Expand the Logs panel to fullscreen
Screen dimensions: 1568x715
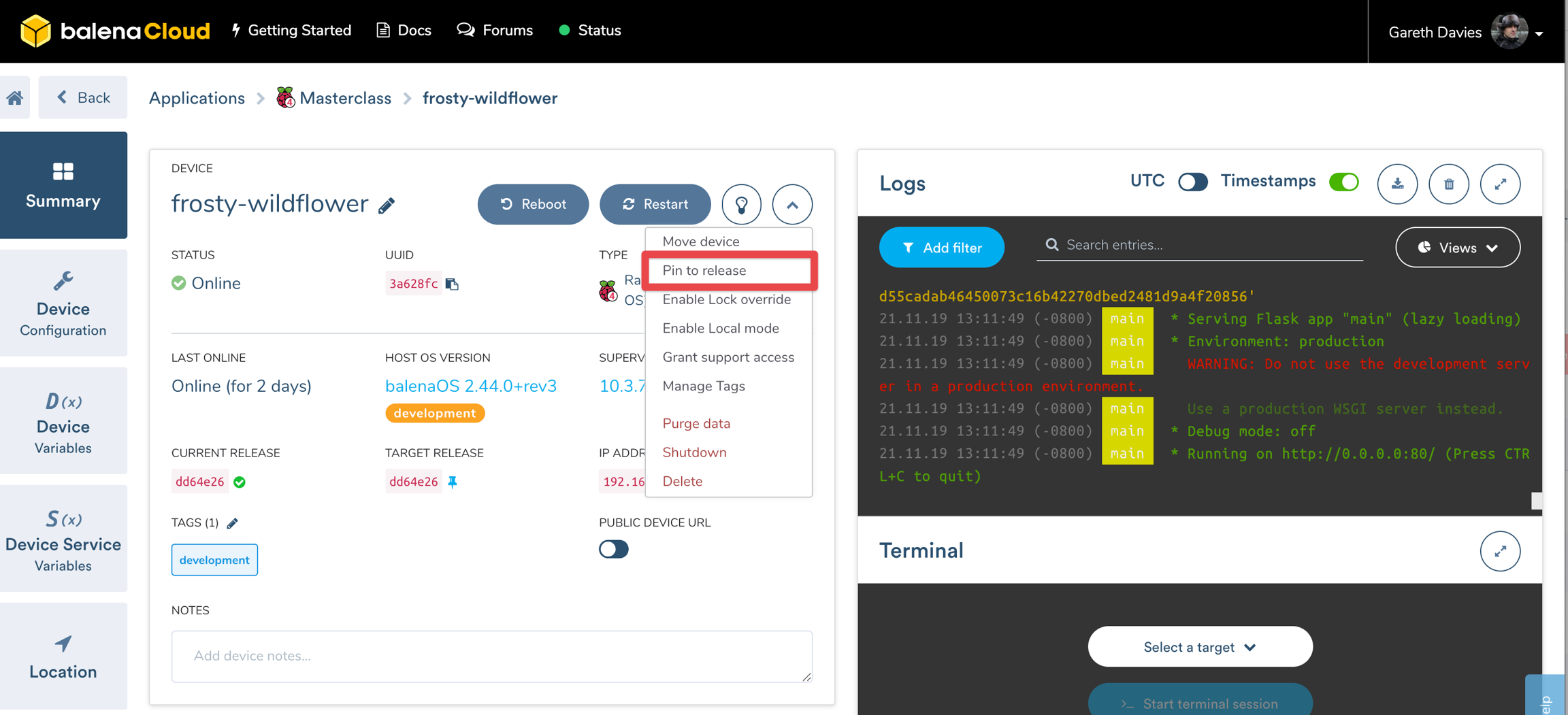point(1500,184)
